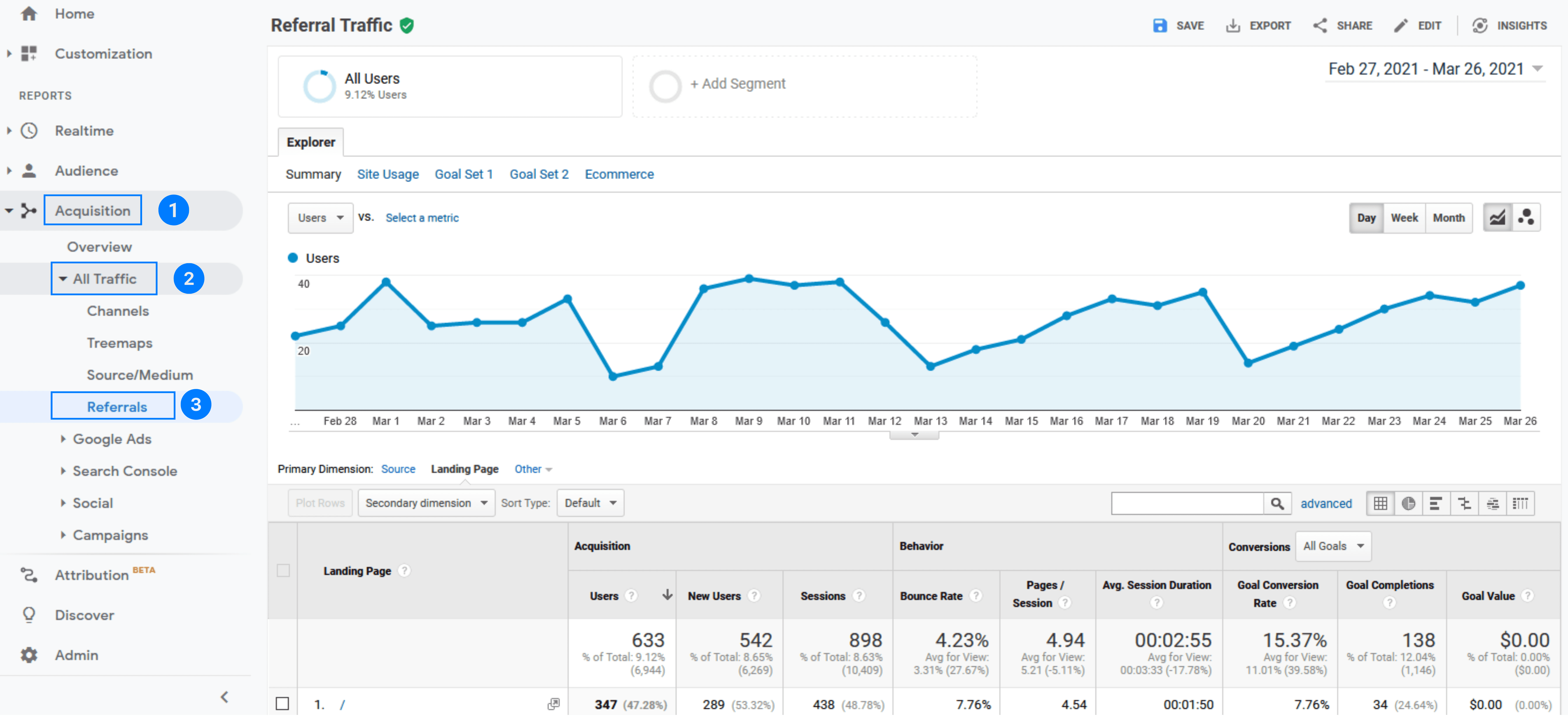The width and height of the screenshot is (1568, 717).
Task: Open the Sort Type Default dropdown
Action: [x=590, y=503]
